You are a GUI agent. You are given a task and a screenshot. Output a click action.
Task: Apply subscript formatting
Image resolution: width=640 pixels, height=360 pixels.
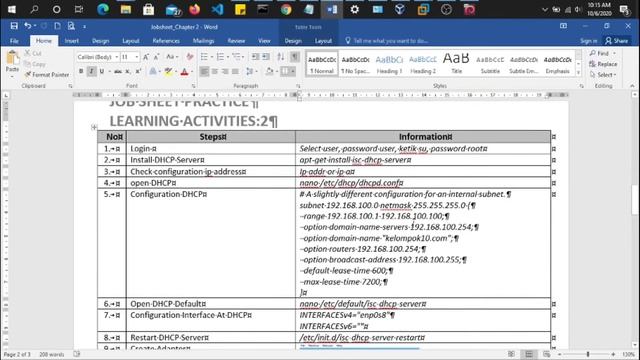point(128,71)
